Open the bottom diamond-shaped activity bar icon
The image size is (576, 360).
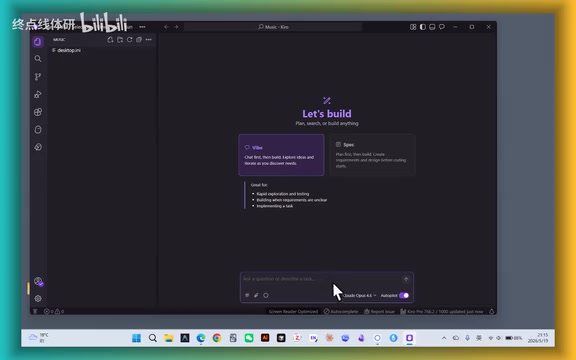pyautogui.click(x=37, y=147)
